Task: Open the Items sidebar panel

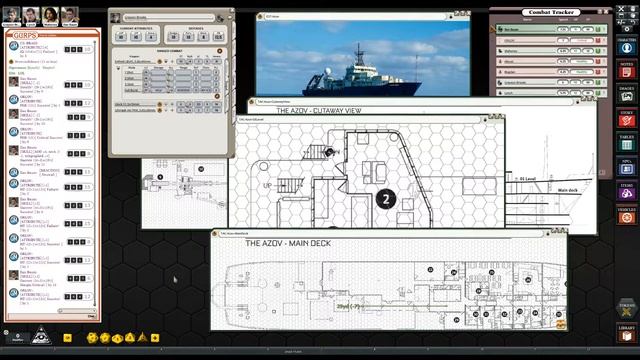Action: pyautogui.click(x=627, y=191)
